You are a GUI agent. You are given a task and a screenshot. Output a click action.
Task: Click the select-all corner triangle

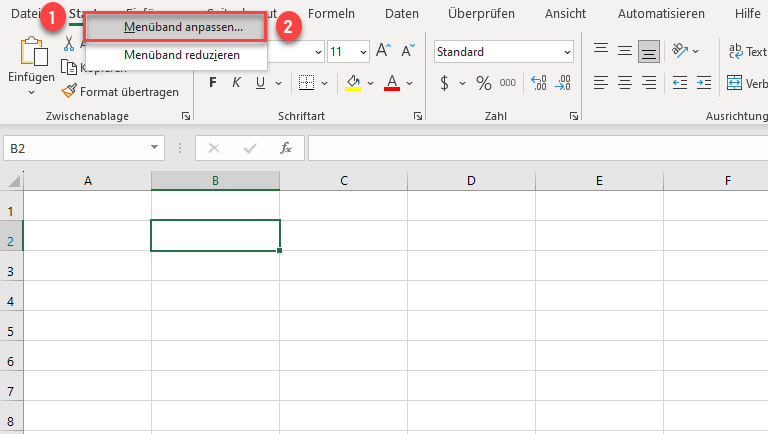pyautogui.click(x=13, y=181)
